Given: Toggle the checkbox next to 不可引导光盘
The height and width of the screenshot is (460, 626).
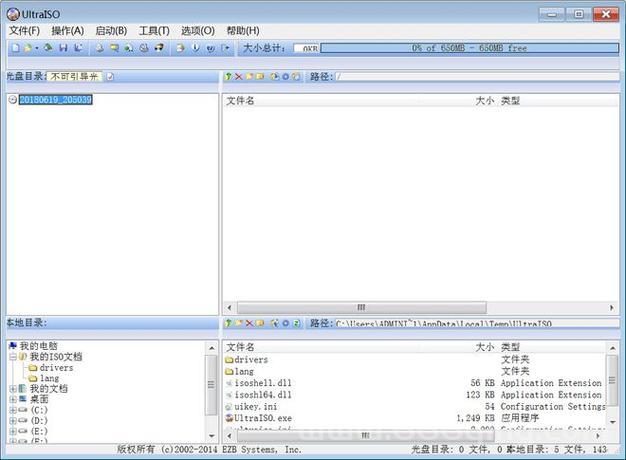Looking at the screenshot, I should 111,76.
